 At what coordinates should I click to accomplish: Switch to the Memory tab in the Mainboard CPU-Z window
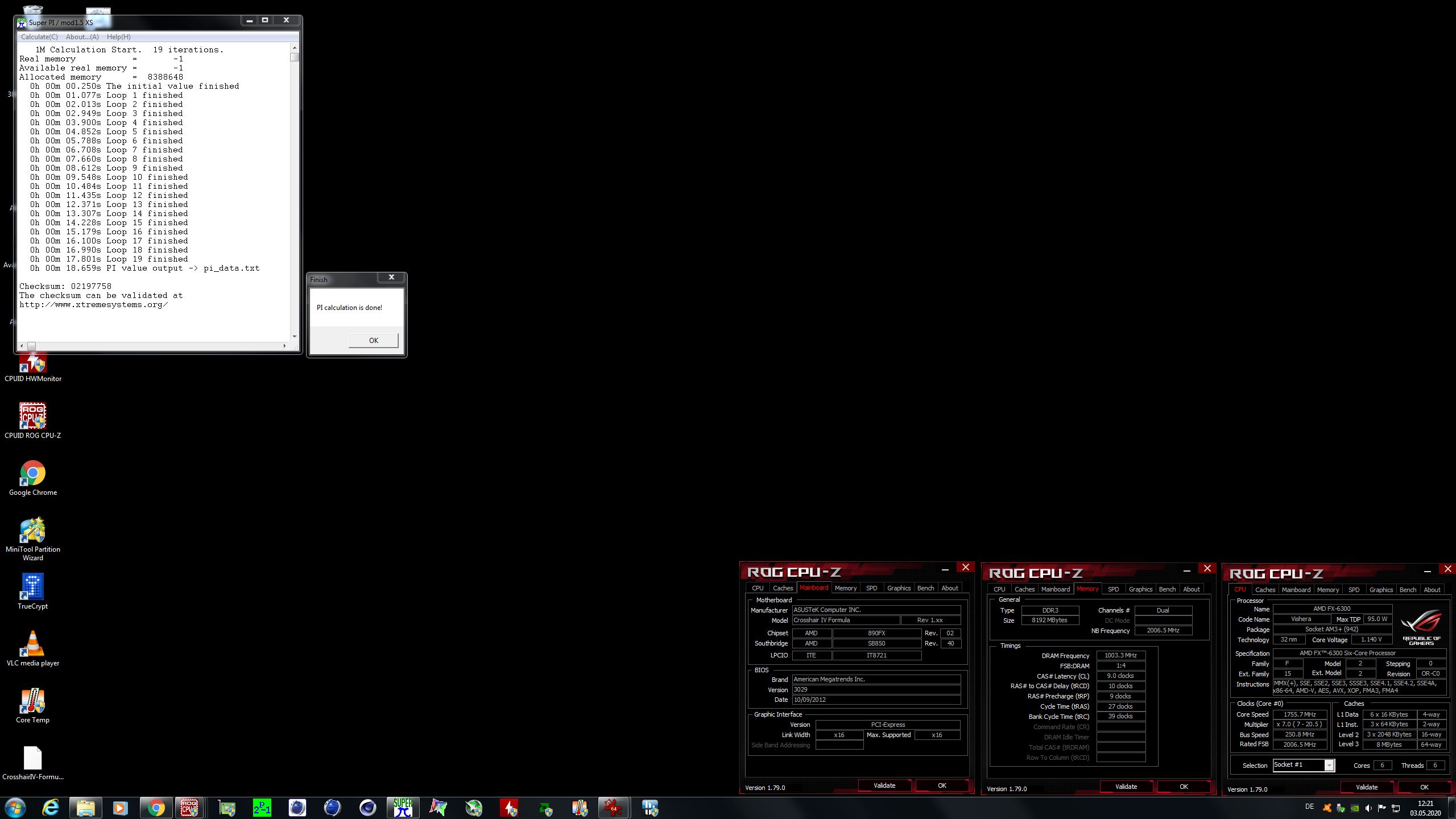pos(846,588)
